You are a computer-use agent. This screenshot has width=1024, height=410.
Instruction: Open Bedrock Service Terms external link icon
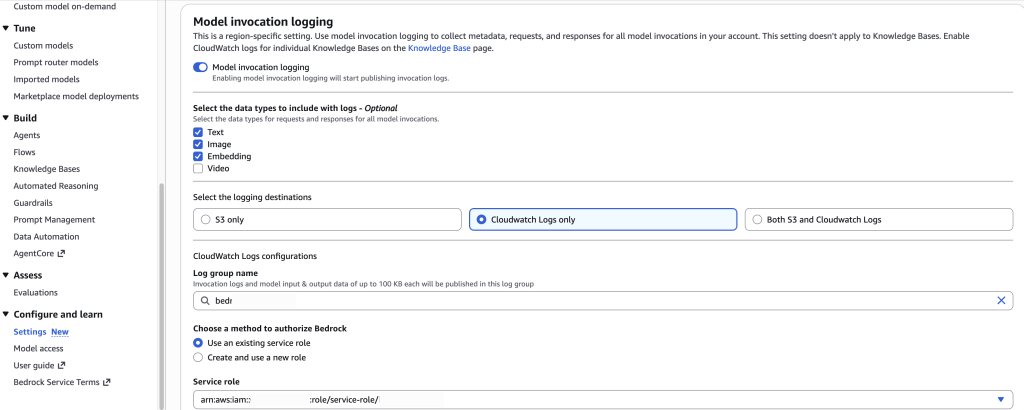pos(106,382)
